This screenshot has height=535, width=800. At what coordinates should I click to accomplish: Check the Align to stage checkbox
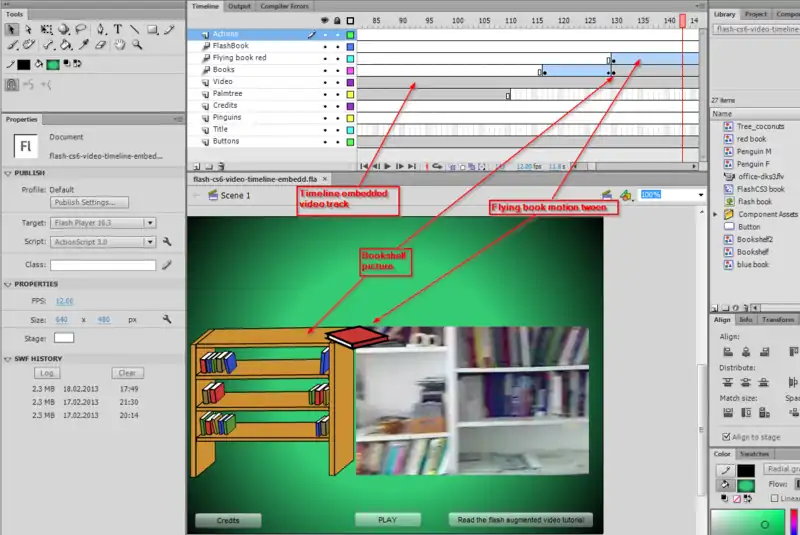point(726,437)
